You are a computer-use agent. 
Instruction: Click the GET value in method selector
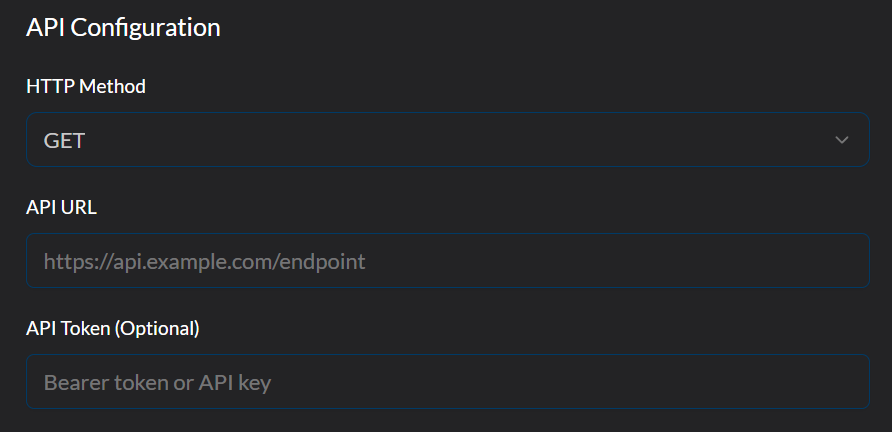[65, 141]
